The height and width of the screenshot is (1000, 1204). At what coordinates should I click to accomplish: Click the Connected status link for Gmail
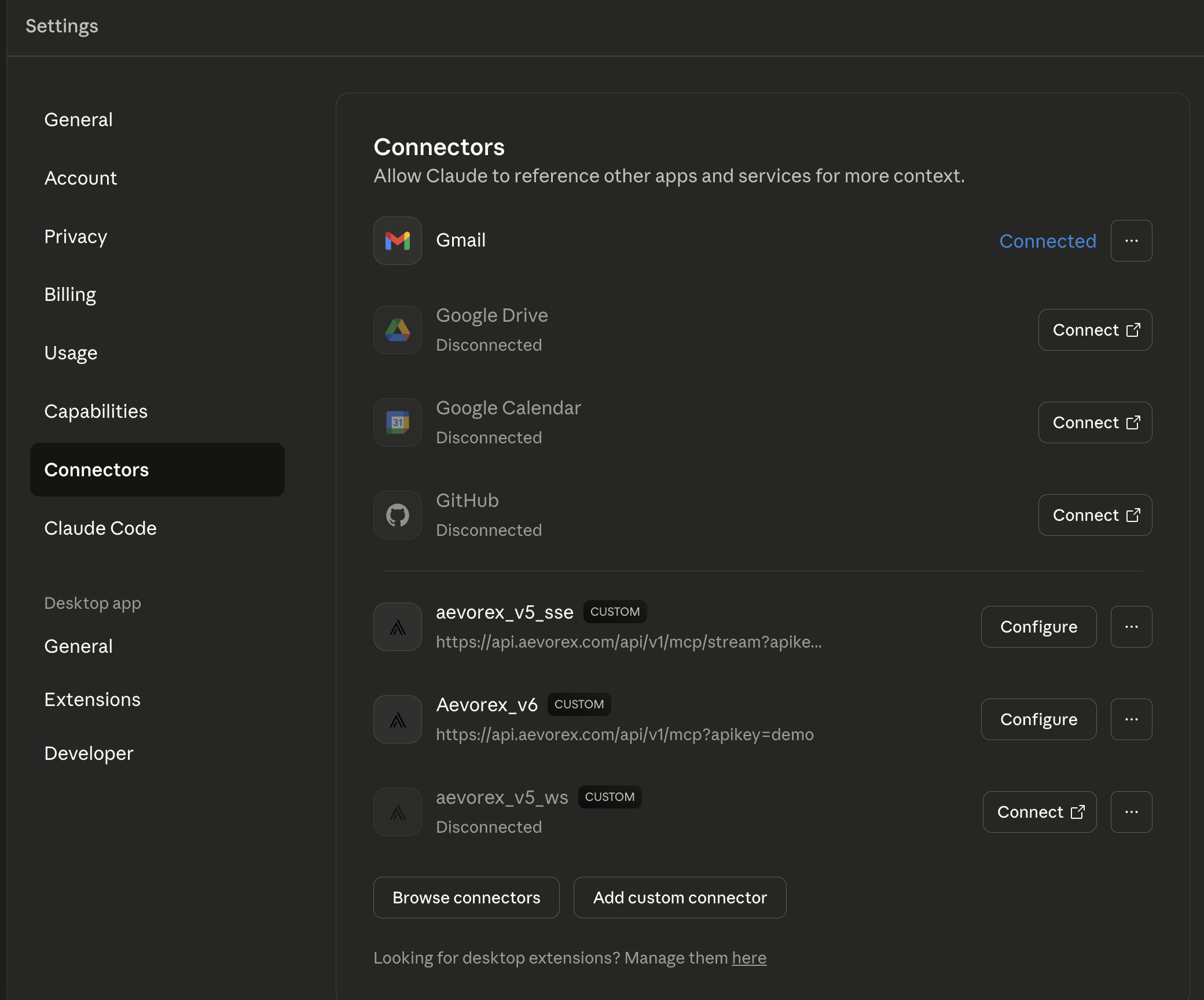click(x=1047, y=241)
